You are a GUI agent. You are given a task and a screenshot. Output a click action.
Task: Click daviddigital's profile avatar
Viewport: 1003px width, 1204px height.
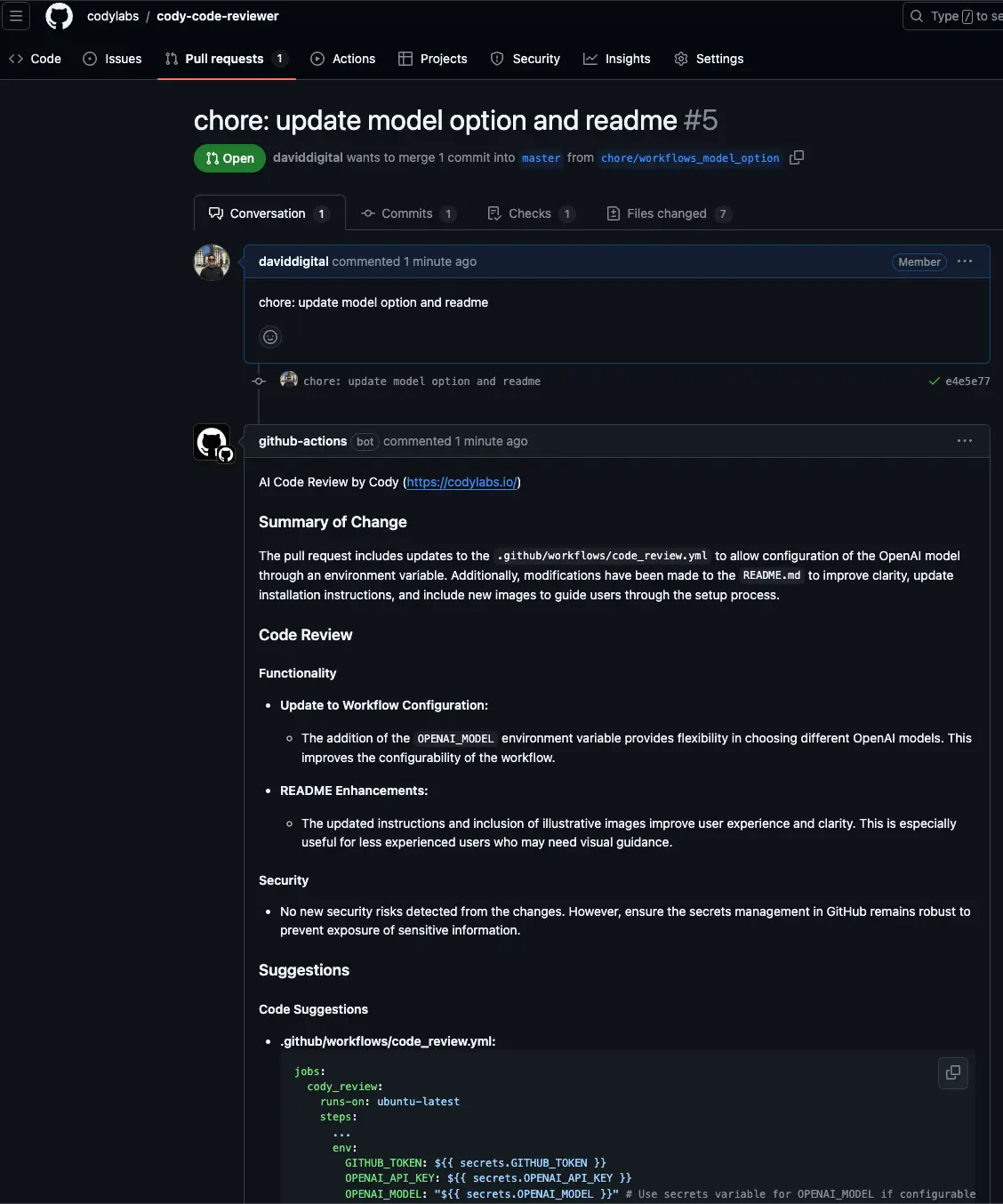coord(212,261)
